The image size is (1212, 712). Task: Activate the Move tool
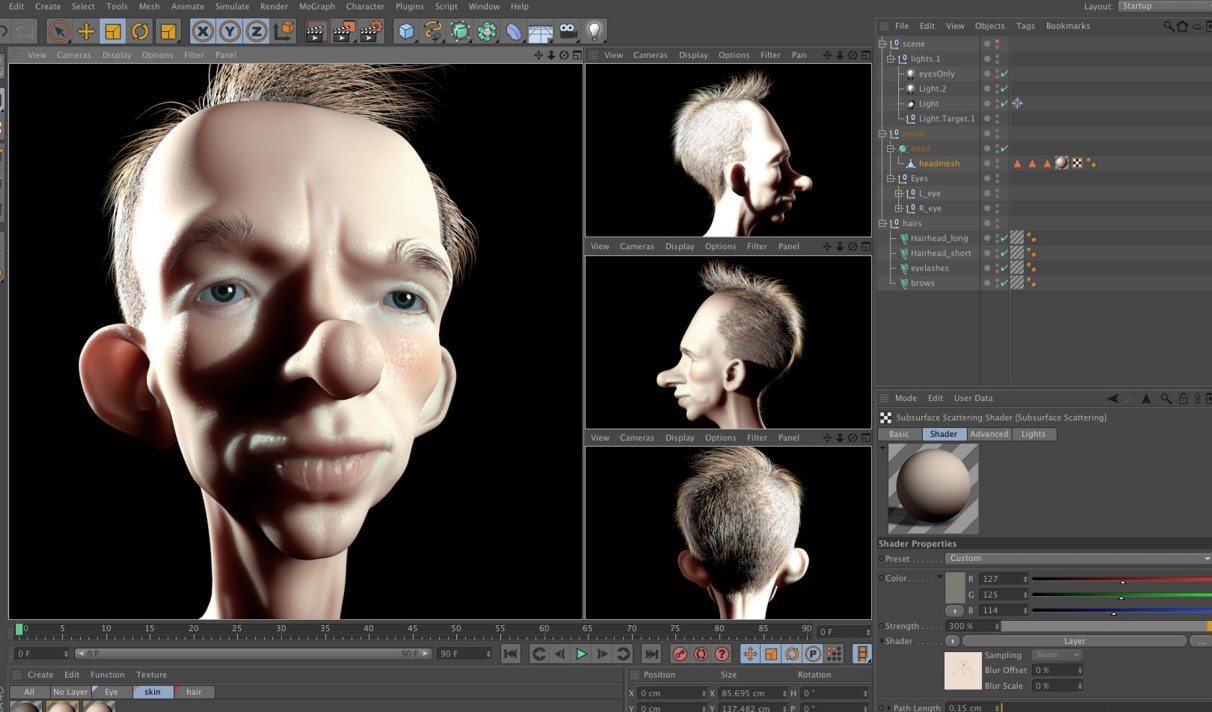[86, 32]
